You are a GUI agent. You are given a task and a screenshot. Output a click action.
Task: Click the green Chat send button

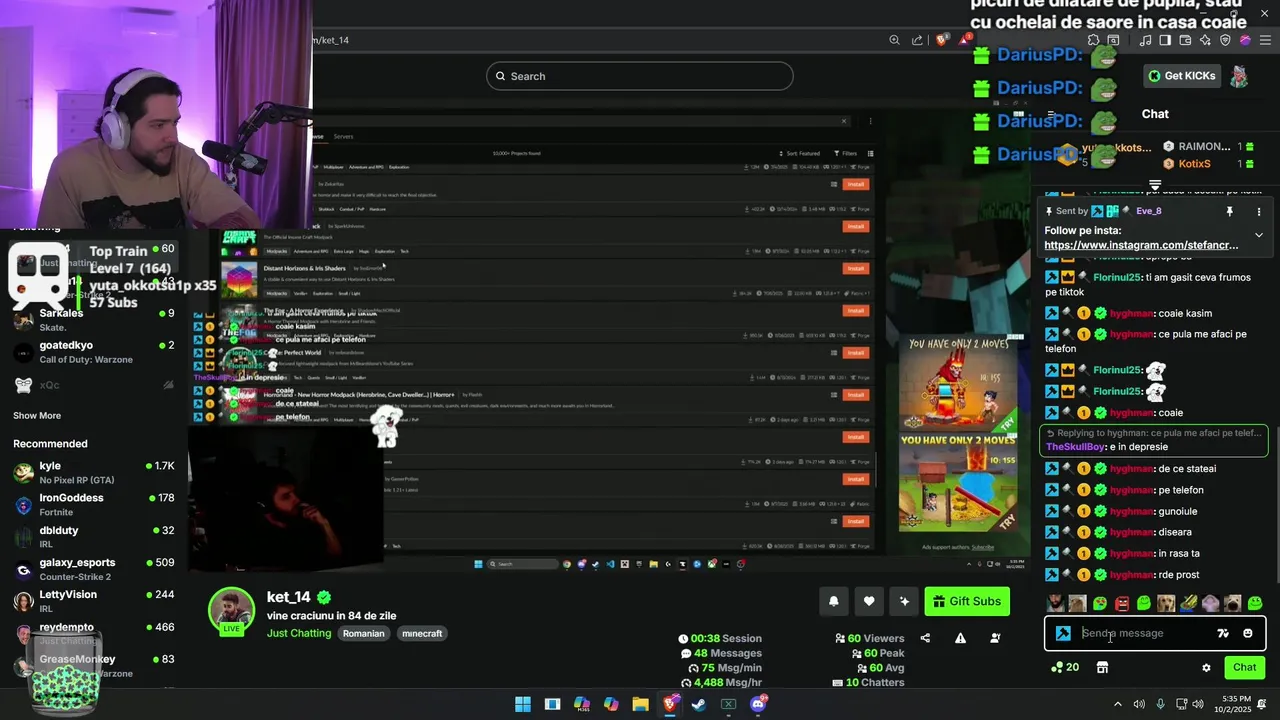tap(1244, 667)
